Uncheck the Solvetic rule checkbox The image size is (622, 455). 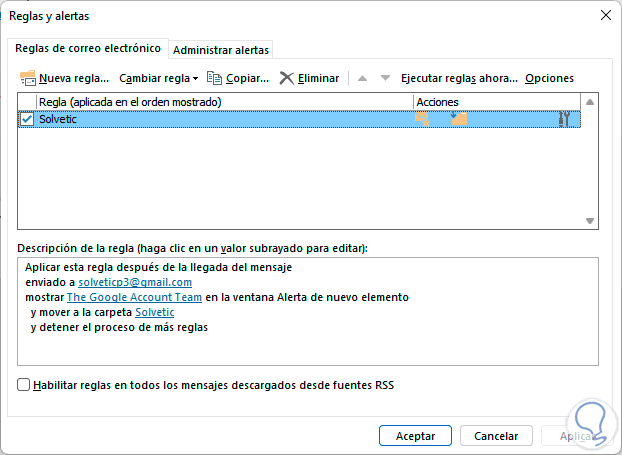click(x=27, y=119)
